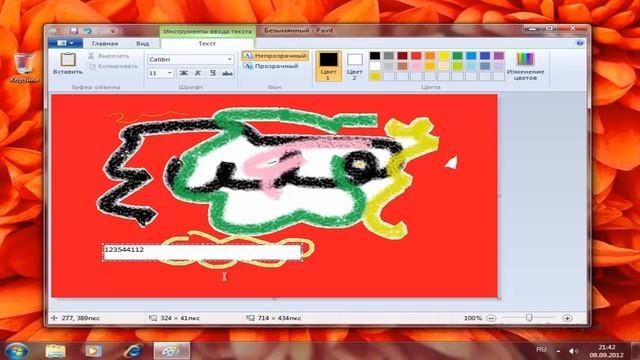Screen dimensions: 640x360
Task: Switch to the Текст ribbon tab
Action: click(207, 43)
